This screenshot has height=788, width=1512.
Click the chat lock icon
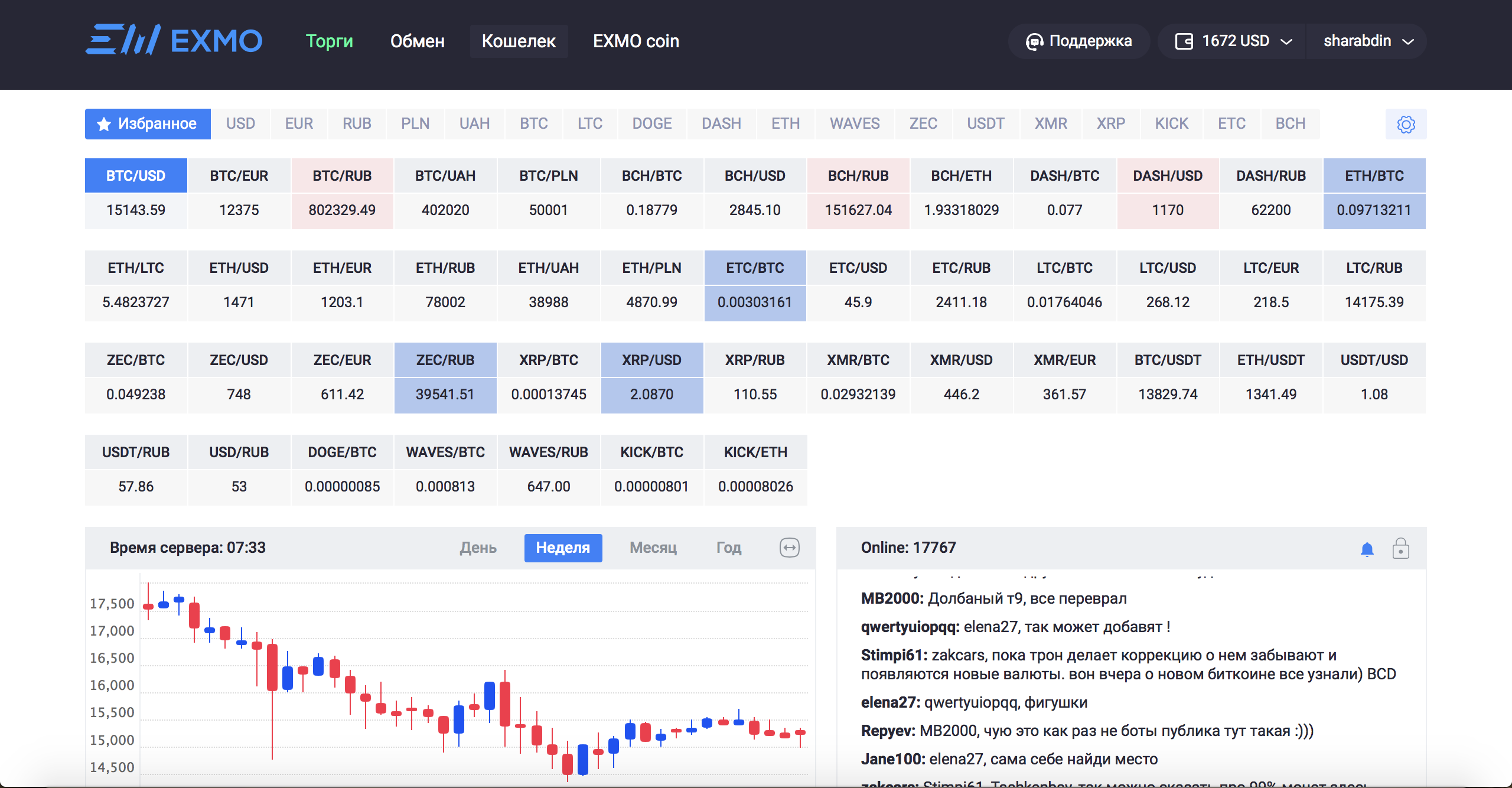click(x=1400, y=548)
